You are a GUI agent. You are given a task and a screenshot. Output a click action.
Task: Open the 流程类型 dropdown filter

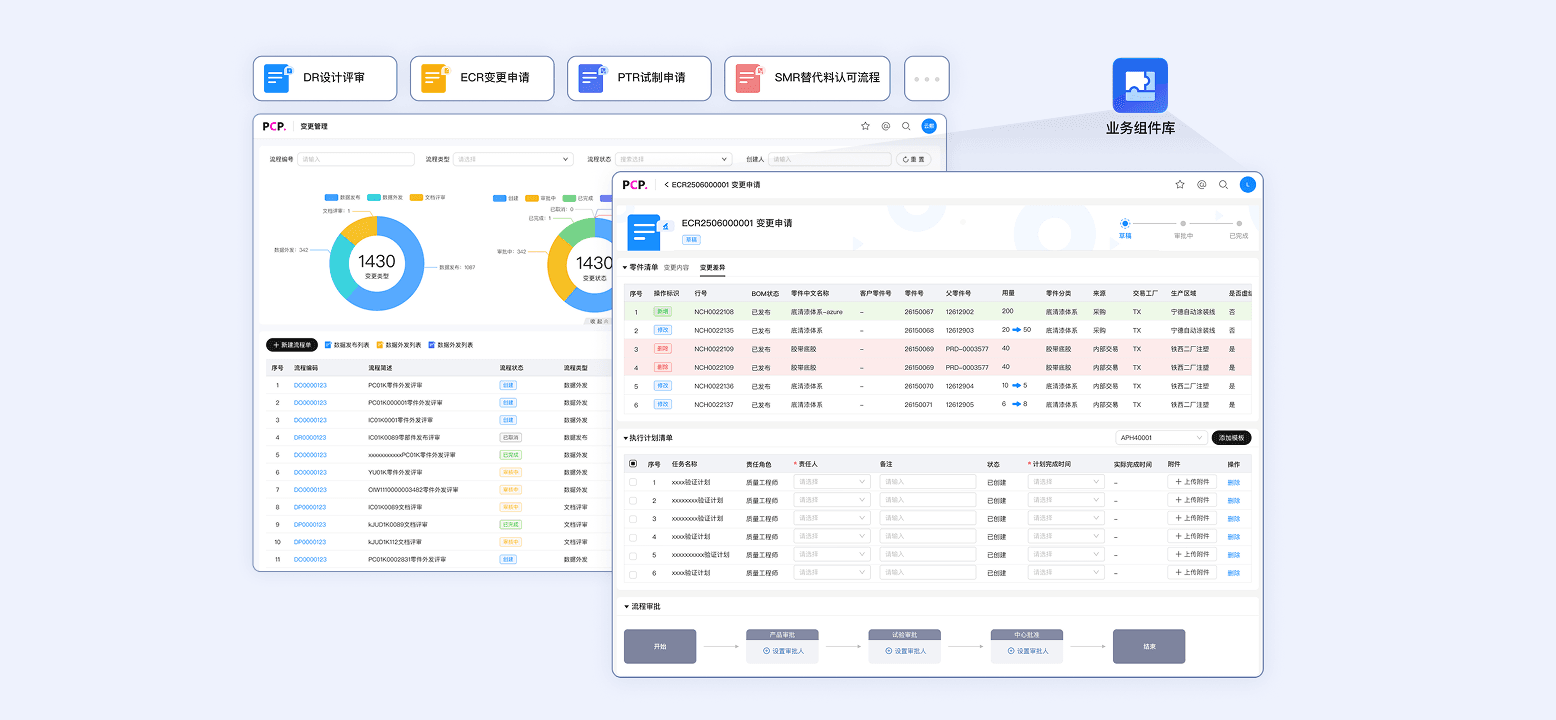tap(513, 159)
